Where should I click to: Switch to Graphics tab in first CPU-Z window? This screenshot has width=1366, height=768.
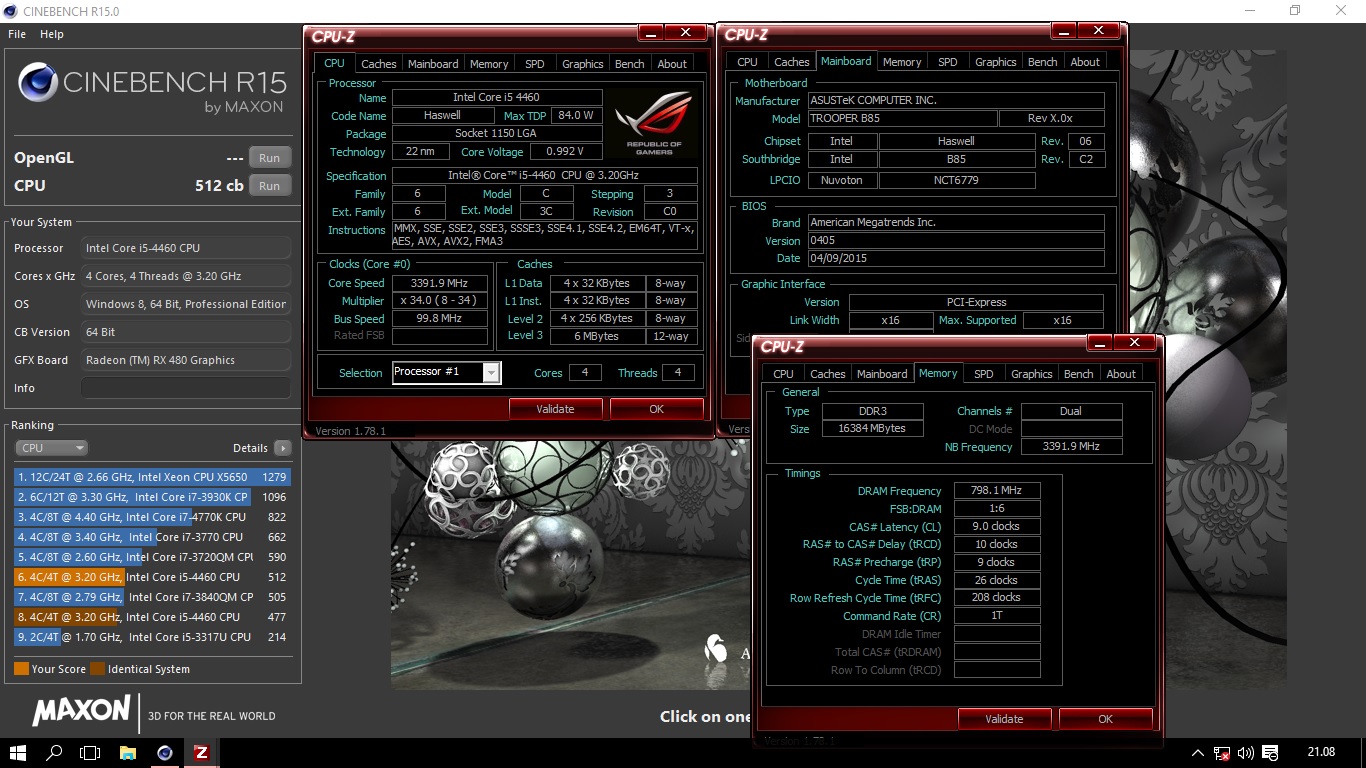pyautogui.click(x=583, y=64)
